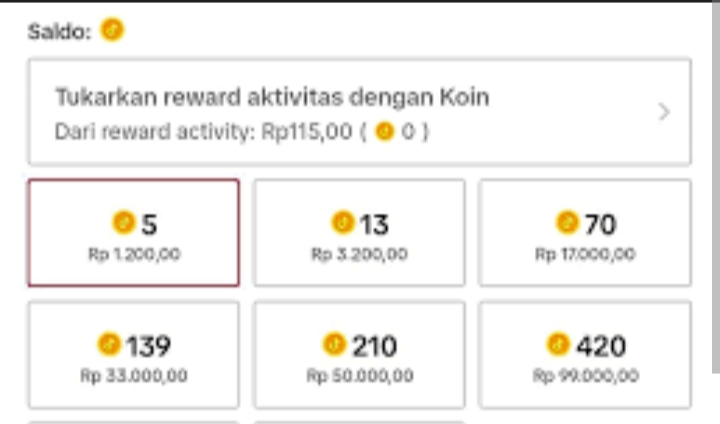The height and width of the screenshot is (424, 720).
Task: Click the coin icon on the 13 coin package
Action: click(x=343, y=223)
